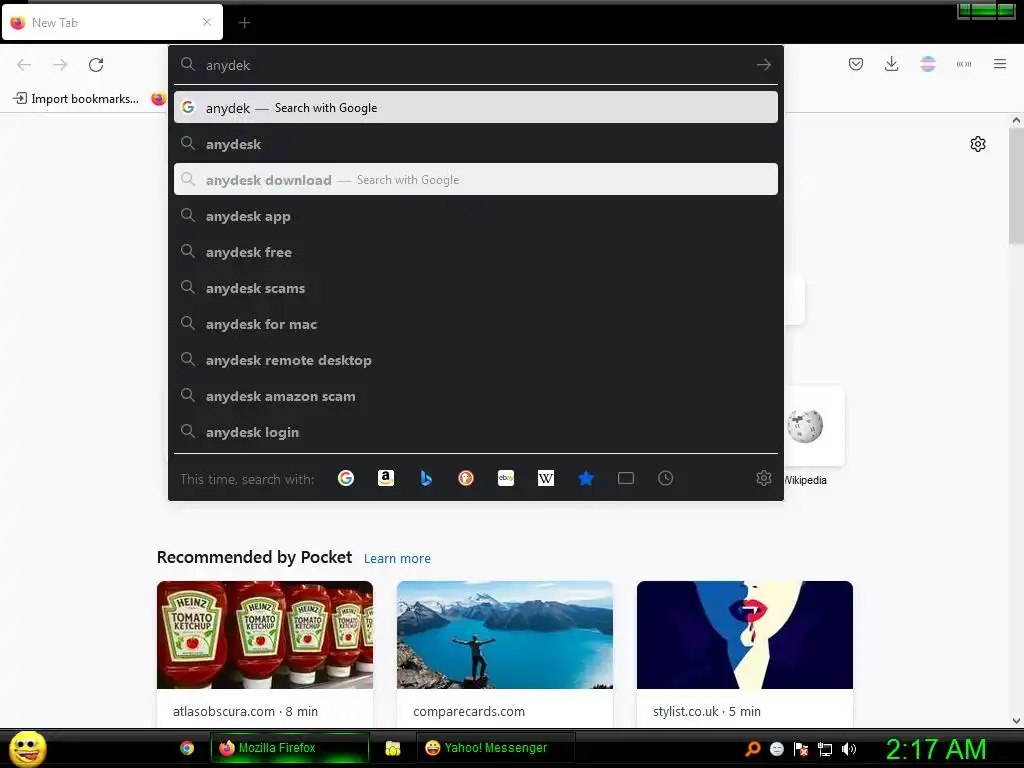Choose the 'anydesk free' suggestion
The height and width of the screenshot is (768, 1024).
tap(475, 252)
